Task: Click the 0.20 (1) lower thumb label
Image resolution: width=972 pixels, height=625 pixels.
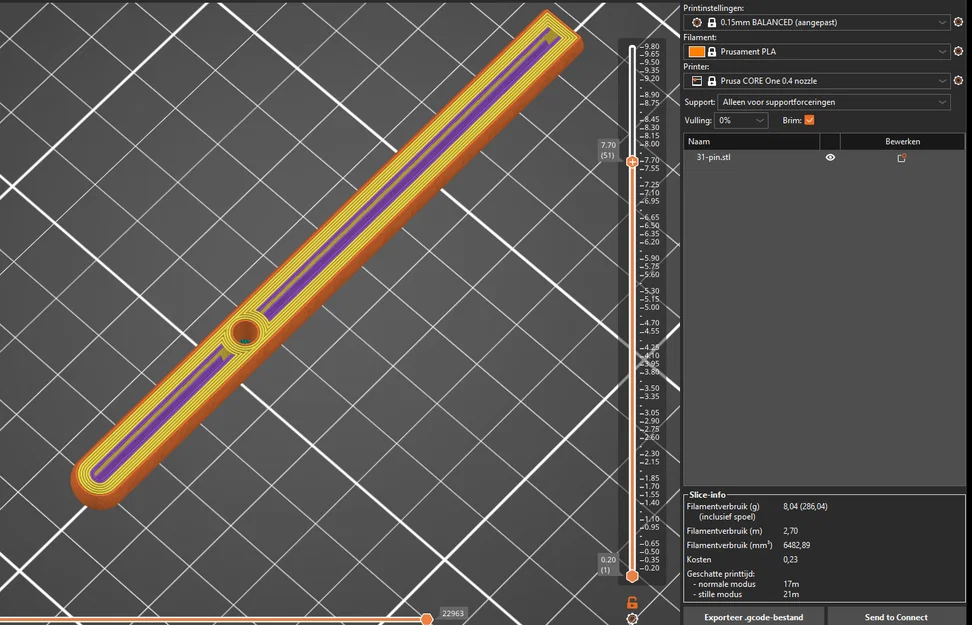Action: (608, 564)
